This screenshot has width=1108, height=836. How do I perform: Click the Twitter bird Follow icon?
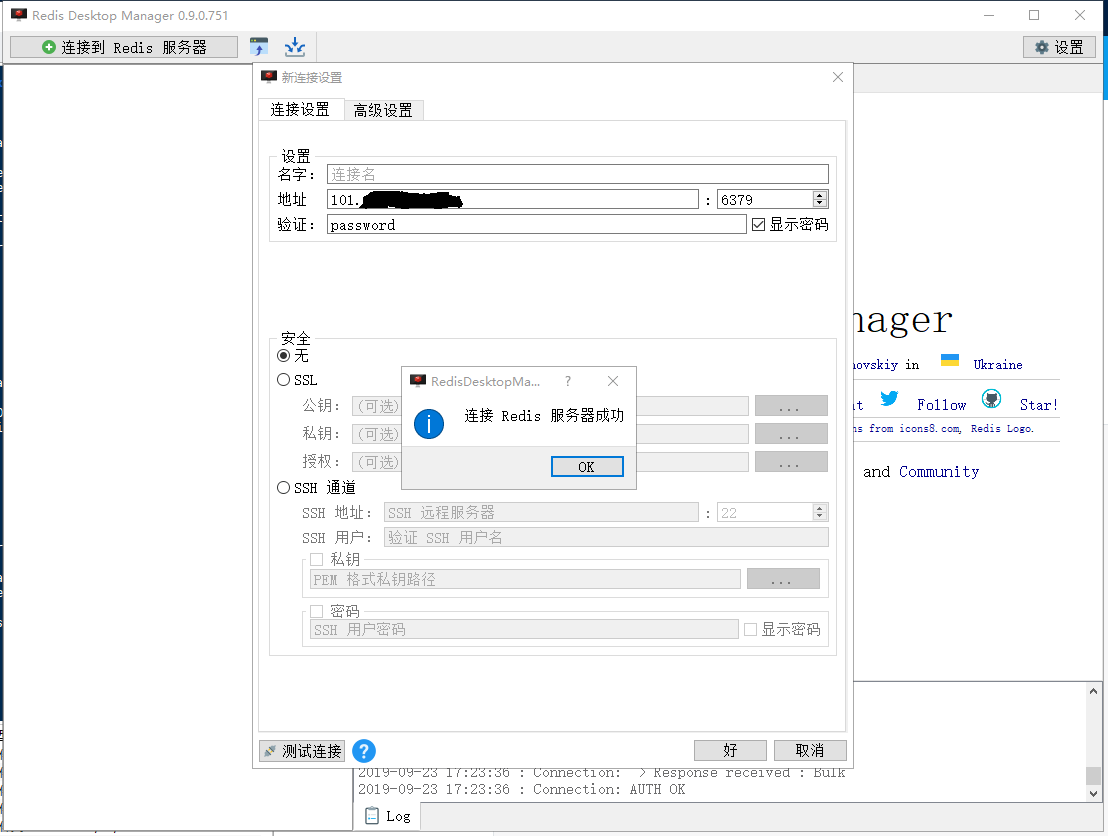tap(889, 399)
